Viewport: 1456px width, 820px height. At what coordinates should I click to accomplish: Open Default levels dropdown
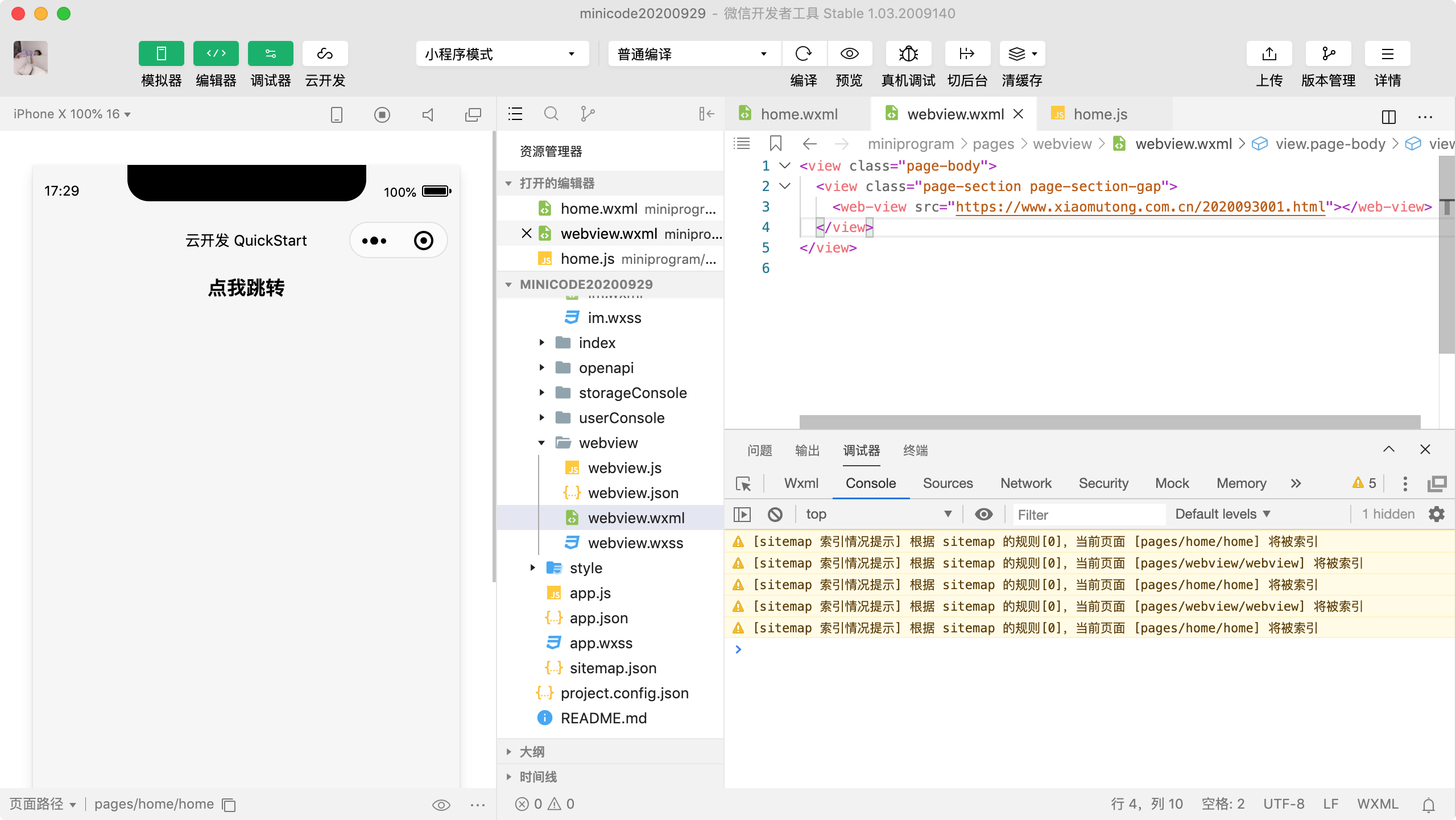coord(1222,514)
